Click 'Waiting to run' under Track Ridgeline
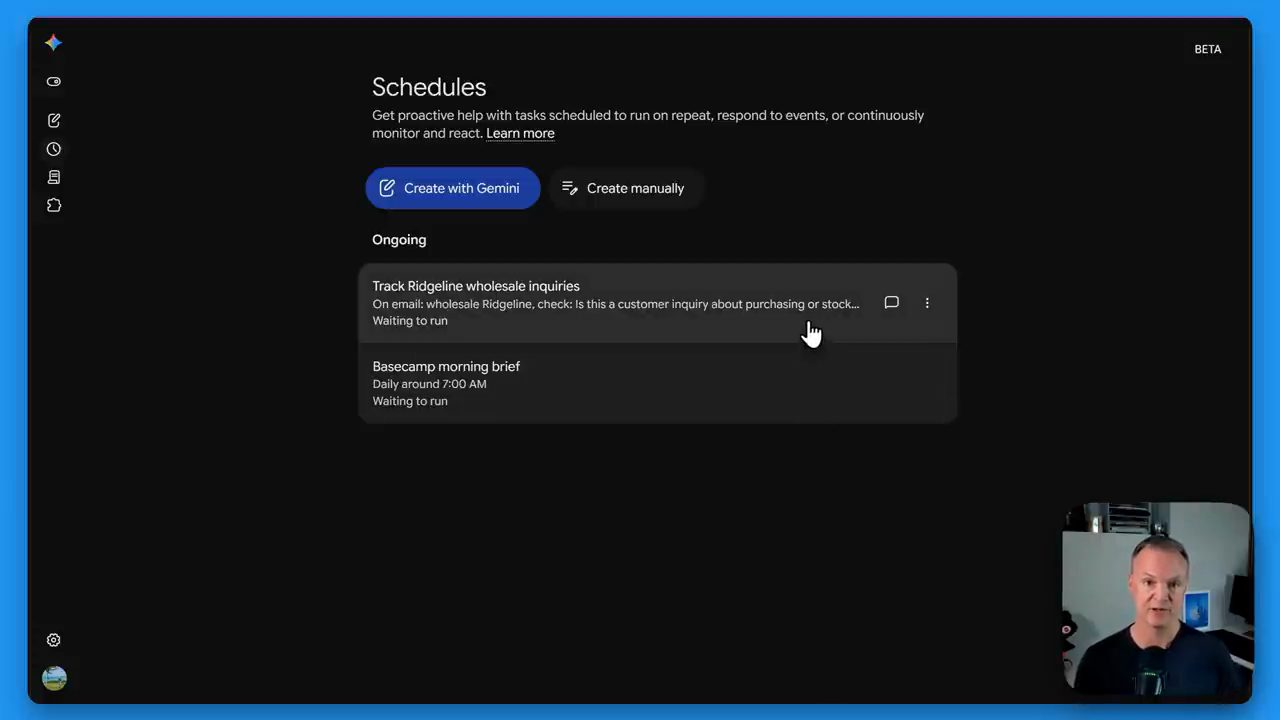Image resolution: width=1280 pixels, height=720 pixels. pos(410,321)
